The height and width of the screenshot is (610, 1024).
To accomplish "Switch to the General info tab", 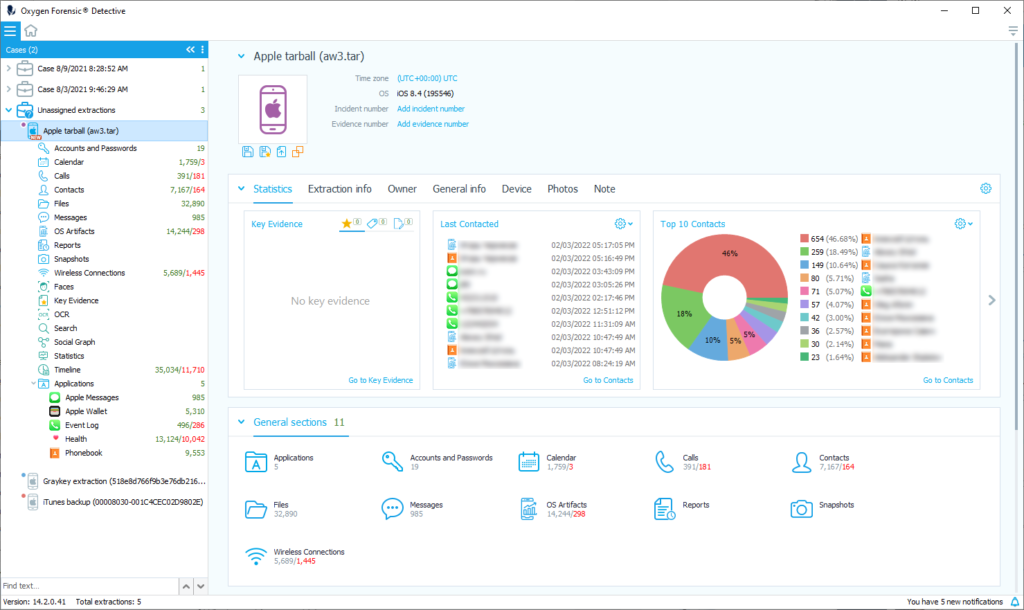I will [x=459, y=189].
